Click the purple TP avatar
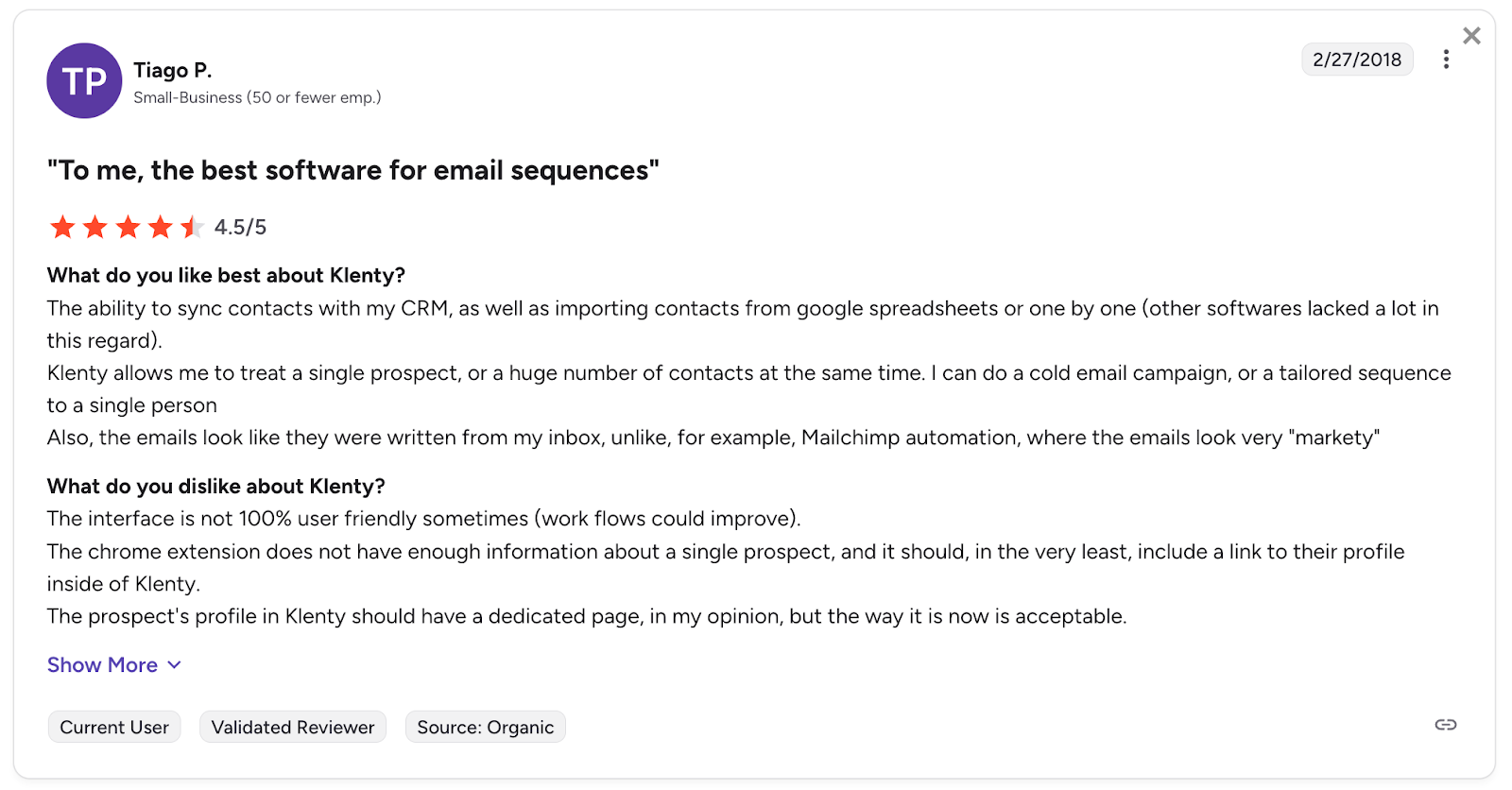This screenshot has height=790, width=1512. pyautogui.click(x=84, y=81)
